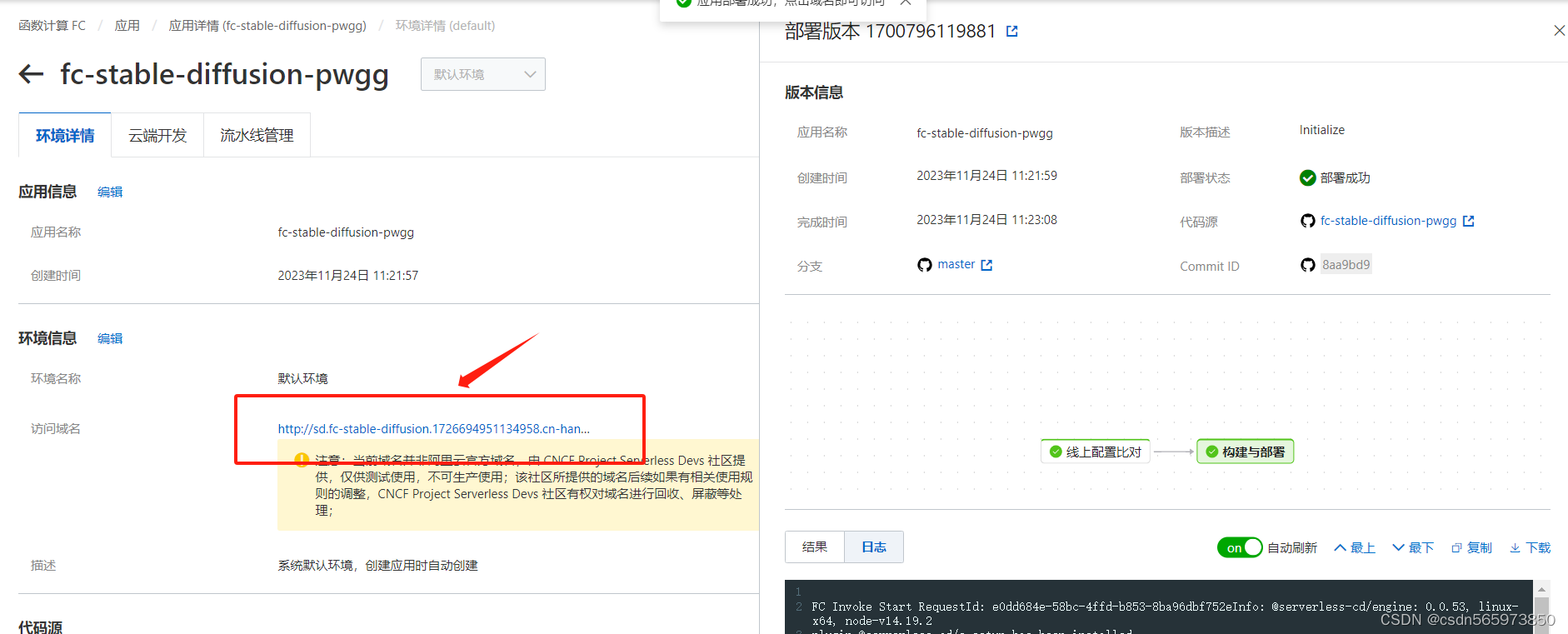The image size is (1568, 634).
Task: Click GitHub icon beside 代码源 repository
Action: coord(1308,221)
